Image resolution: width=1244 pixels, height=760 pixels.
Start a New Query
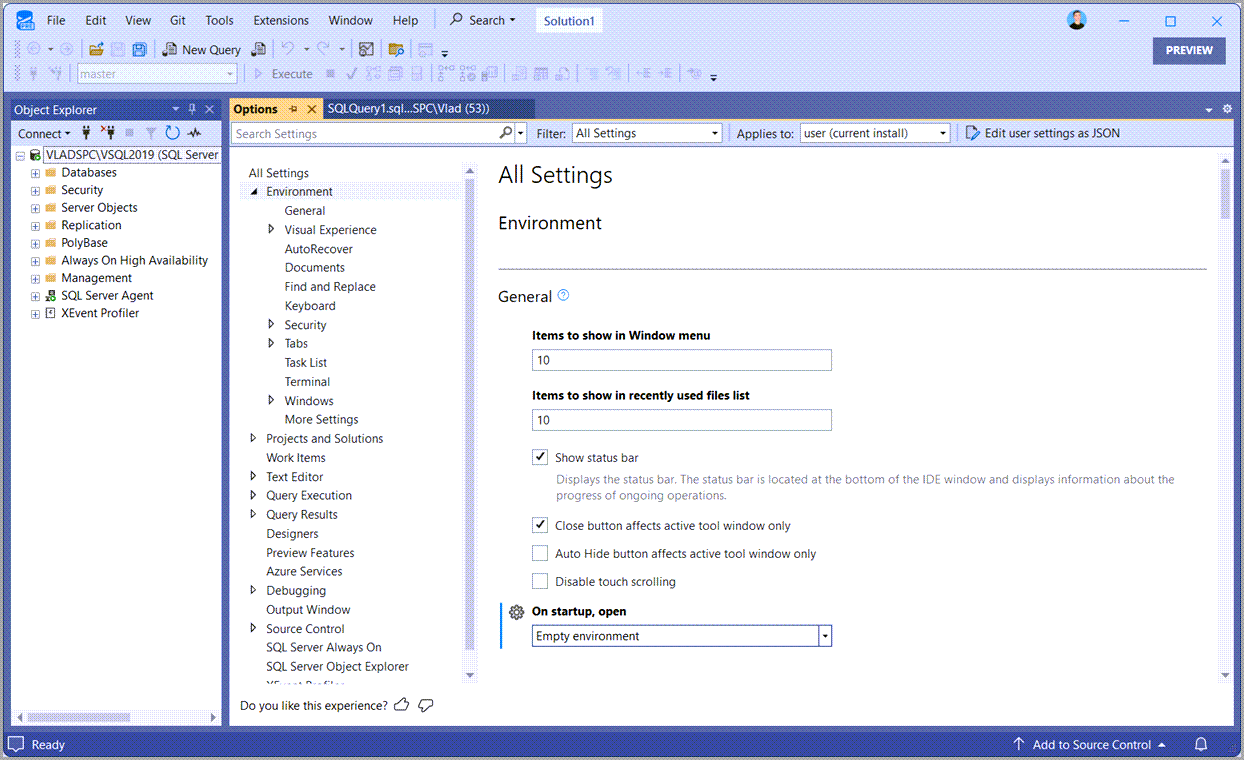(202, 49)
